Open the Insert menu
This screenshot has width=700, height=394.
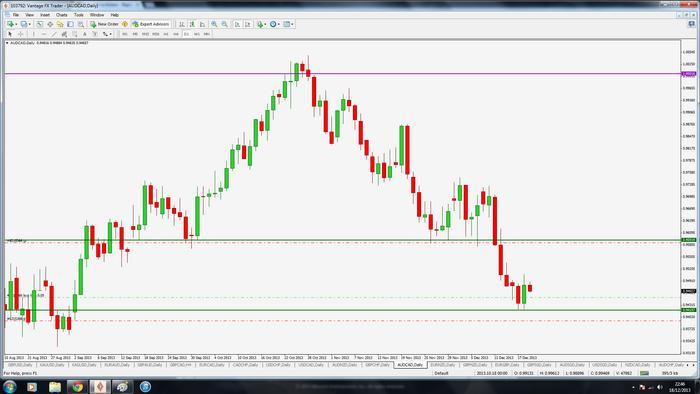coord(45,15)
